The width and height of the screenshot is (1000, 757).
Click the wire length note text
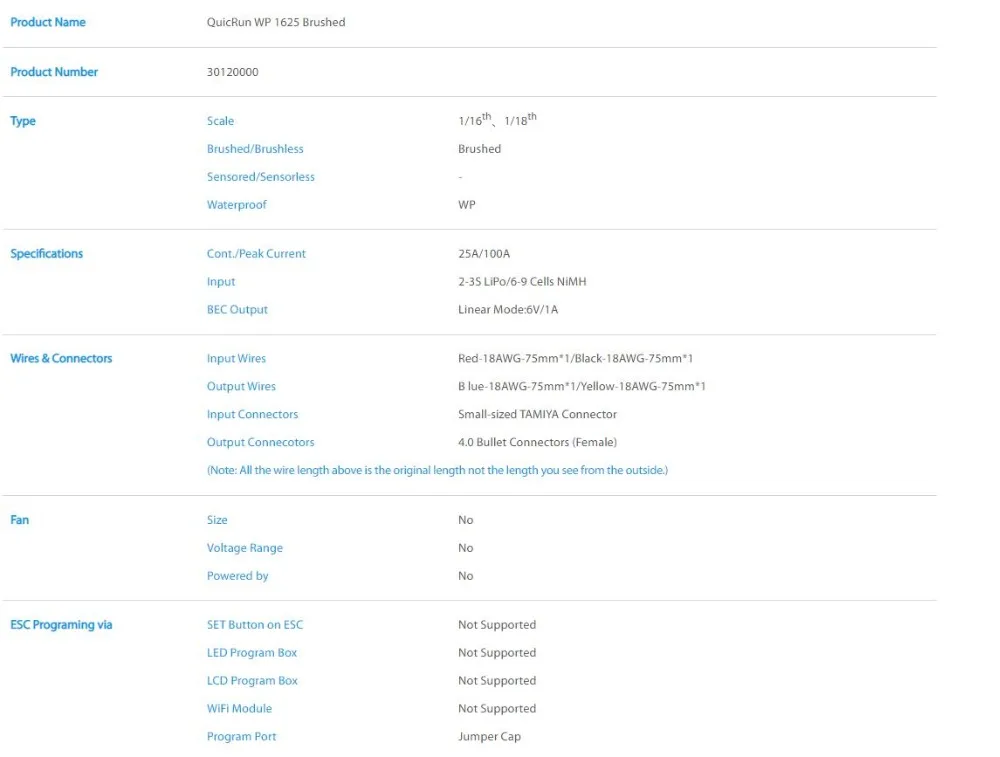[x=438, y=471]
